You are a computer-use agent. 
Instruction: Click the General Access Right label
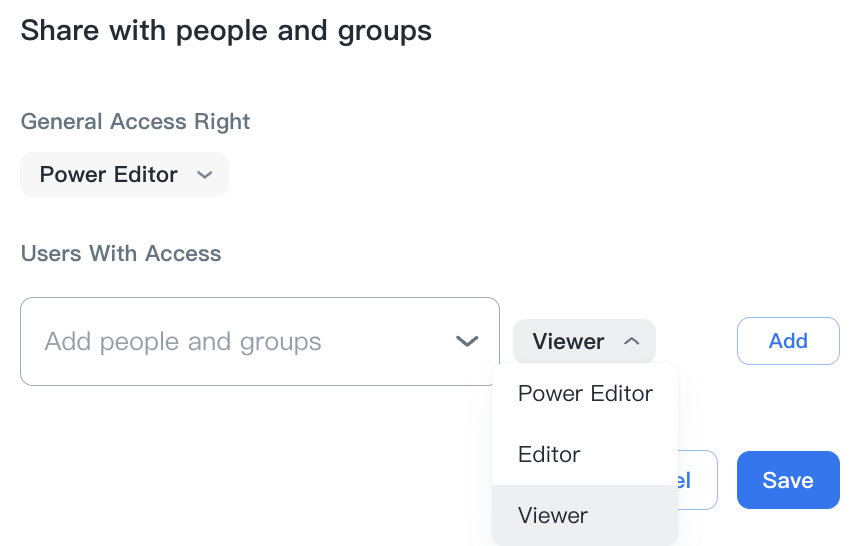135,122
